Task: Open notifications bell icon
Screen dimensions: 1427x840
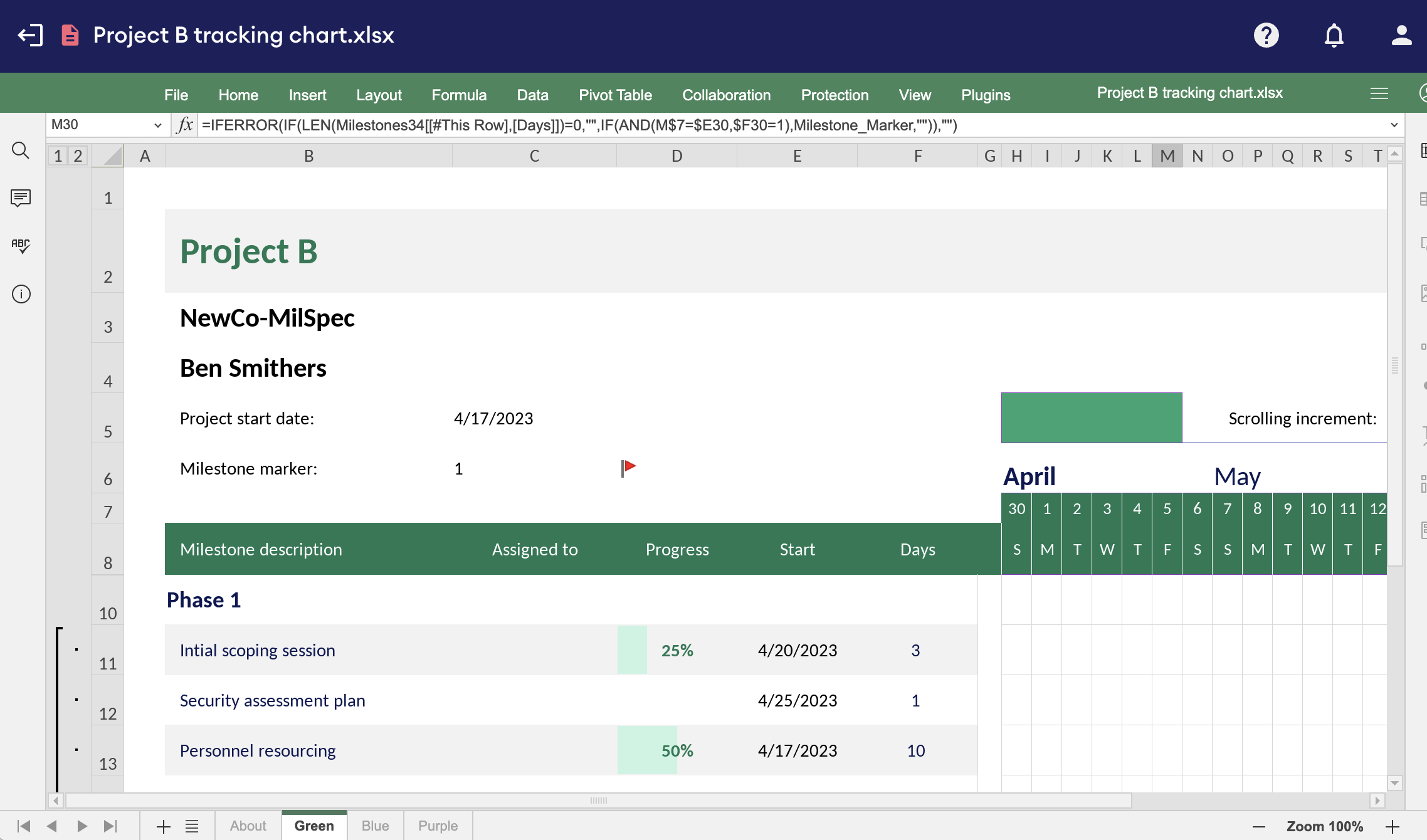Action: click(1334, 35)
